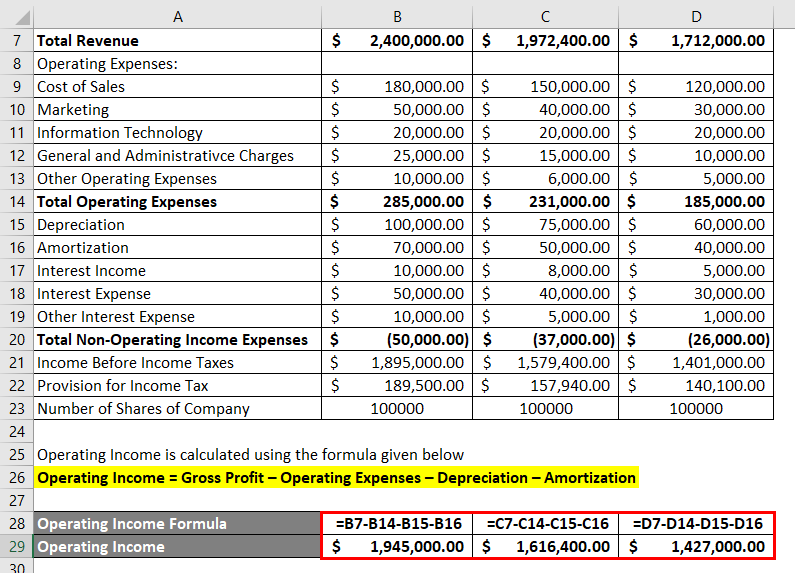
Task: Click the Marketing label cell
Action: pyautogui.click(x=177, y=110)
